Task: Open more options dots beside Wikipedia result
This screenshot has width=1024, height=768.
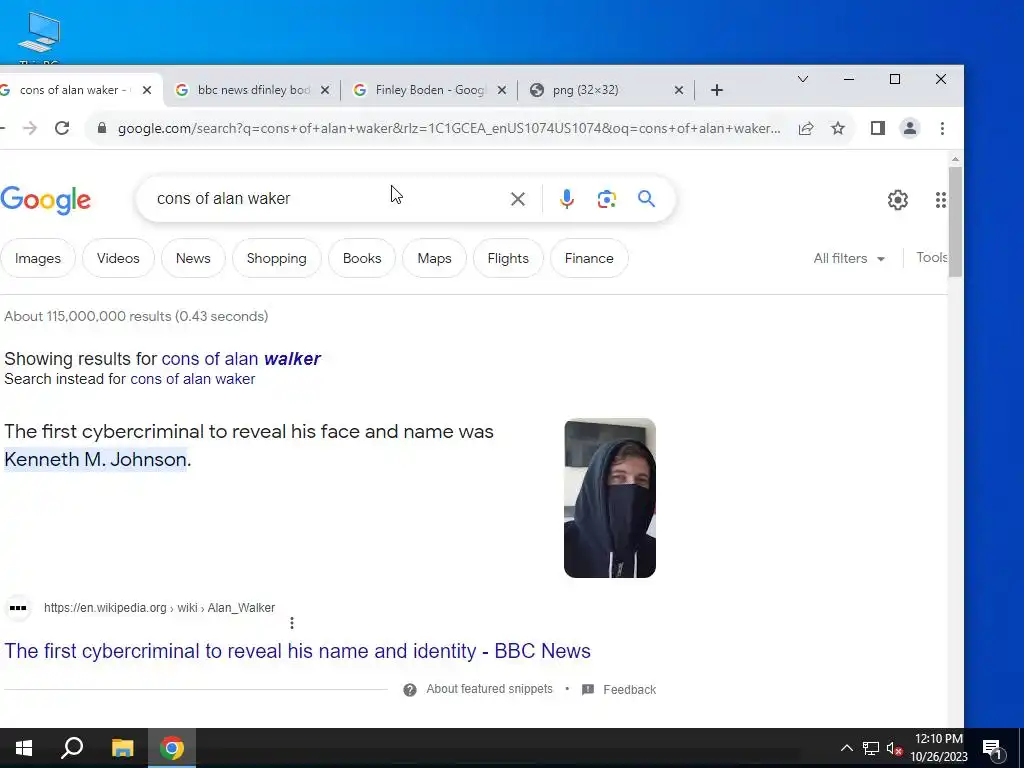Action: coord(292,623)
